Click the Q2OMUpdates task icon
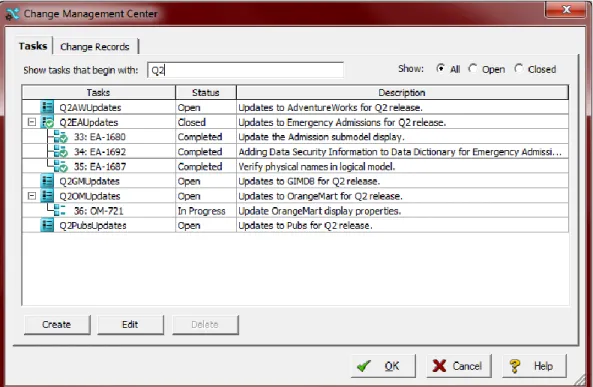Viewport: 593px width, 387px height. click(x=47, y=196)
